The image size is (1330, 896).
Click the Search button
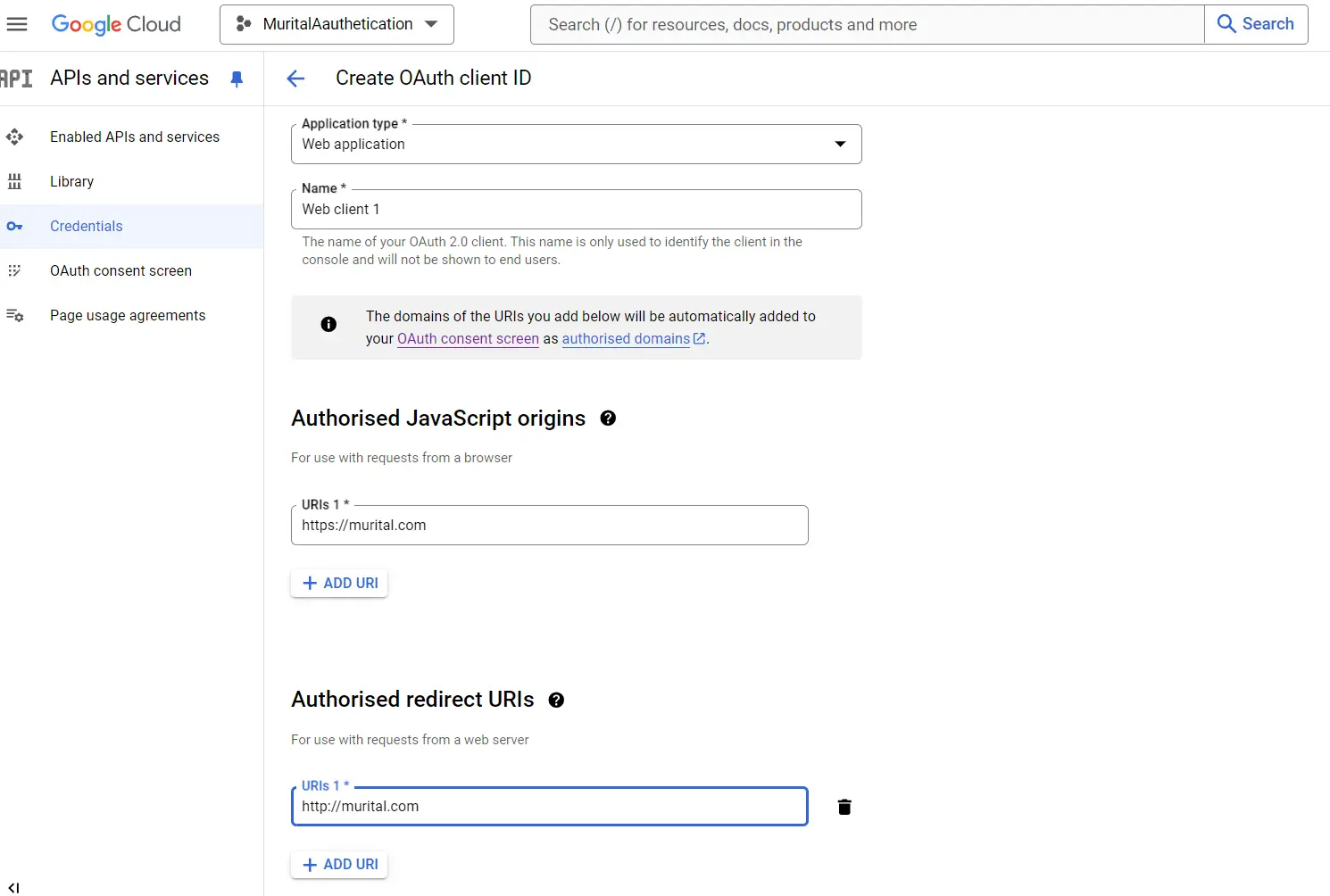[1256, 24]
